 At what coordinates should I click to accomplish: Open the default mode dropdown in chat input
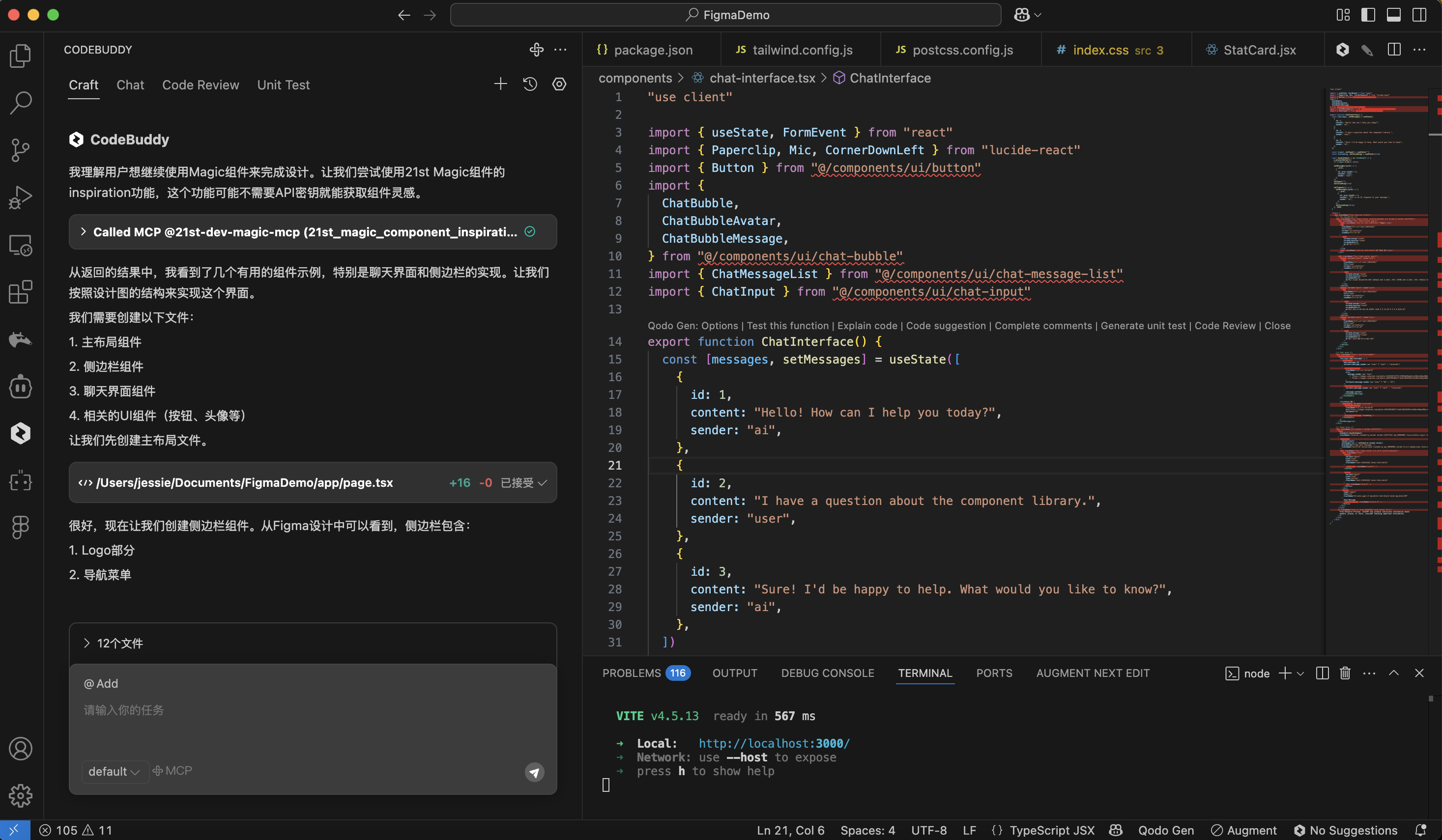pyautogui.click(x=115, y=771)
